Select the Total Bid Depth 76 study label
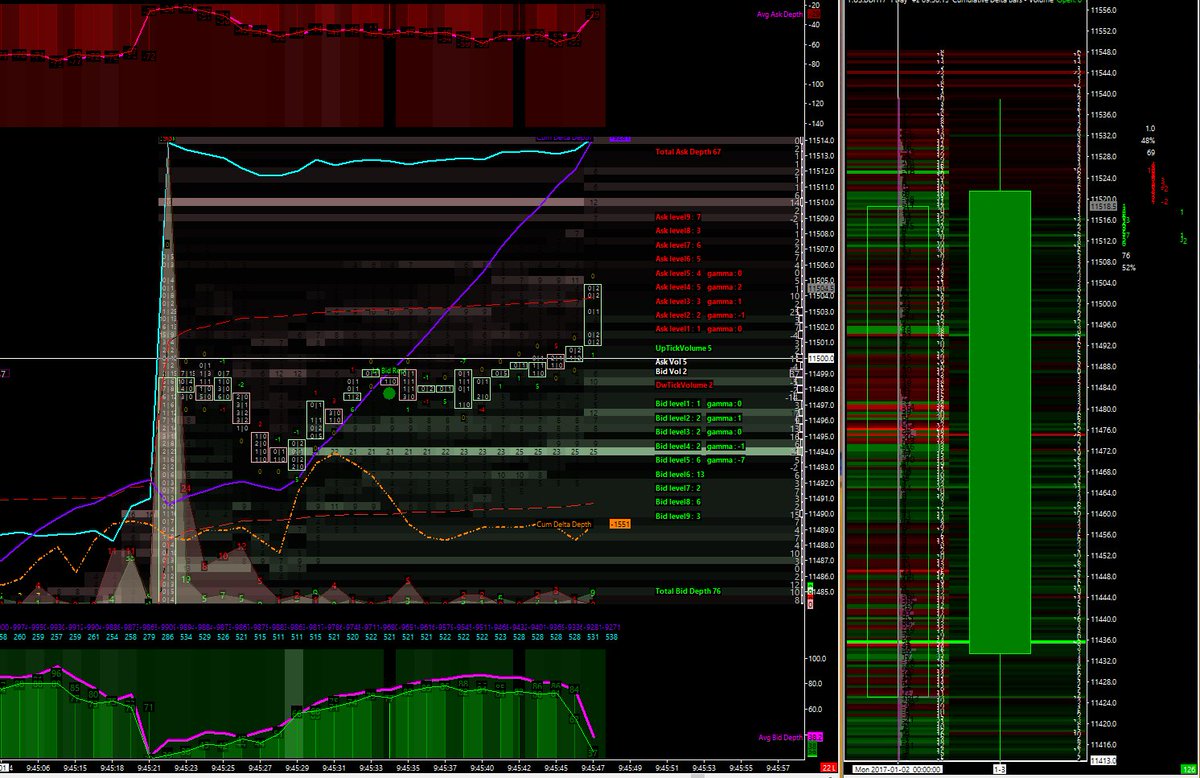The width and height of the screenshot is (1200, 778). point(688,592)
